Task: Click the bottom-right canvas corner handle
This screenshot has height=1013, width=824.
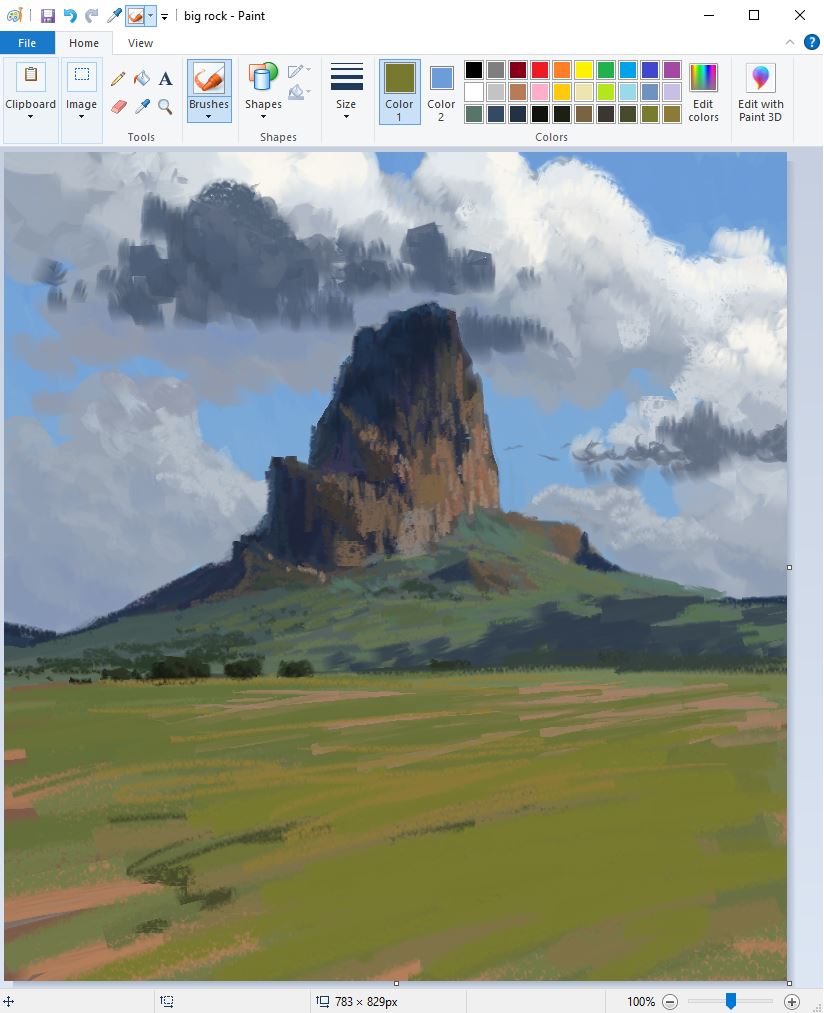Action: (789, 983)
